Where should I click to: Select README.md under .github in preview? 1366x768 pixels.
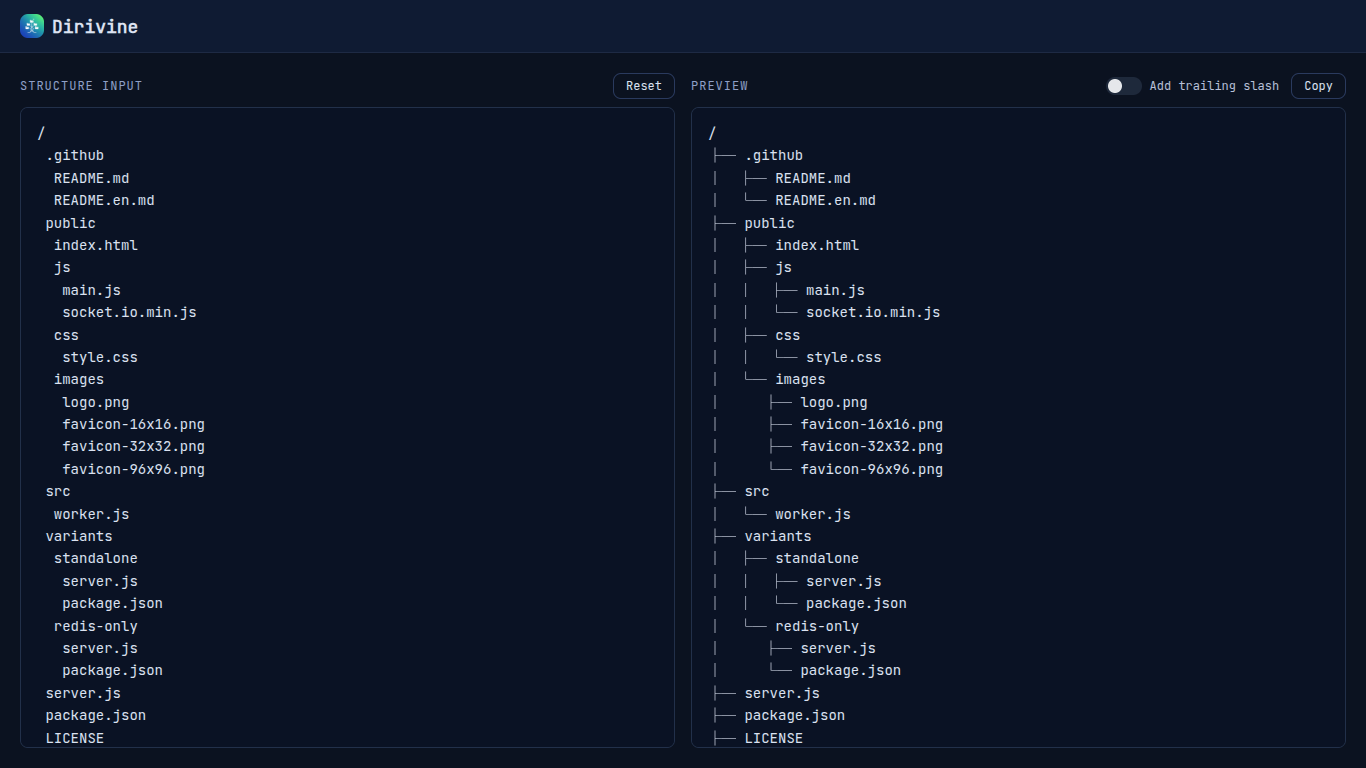tap(813, 178)
